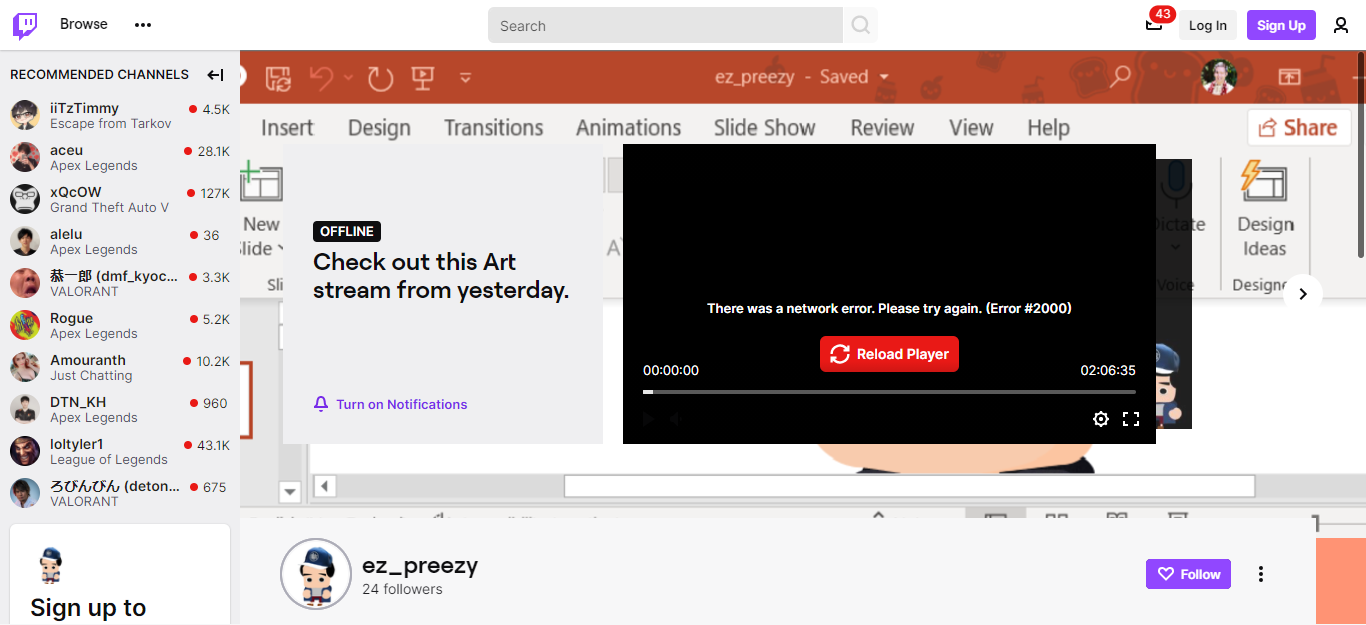The width and height of the screenshot is (1366, 625).
Task: Select the Transitions ribbon tab
Action: [494, 128]
